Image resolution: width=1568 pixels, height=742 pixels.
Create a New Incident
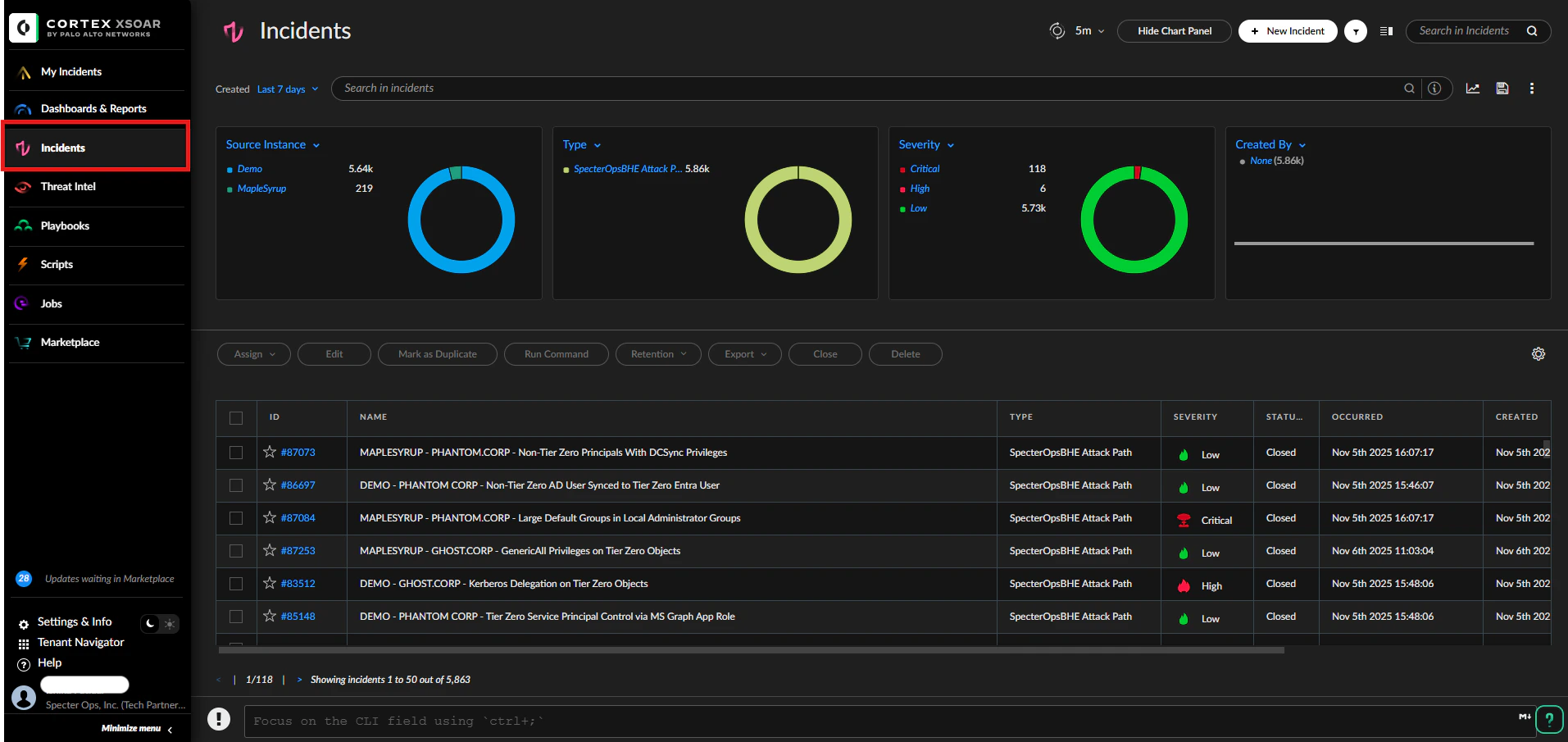(x=1288, y=31)
